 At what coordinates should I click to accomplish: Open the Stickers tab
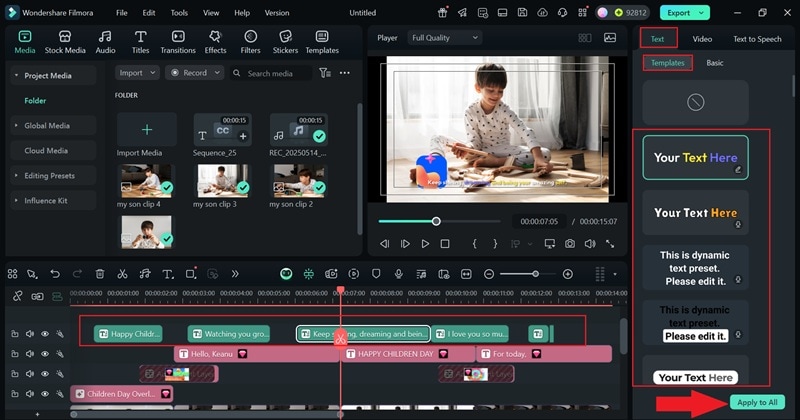[x=285, y=42]
